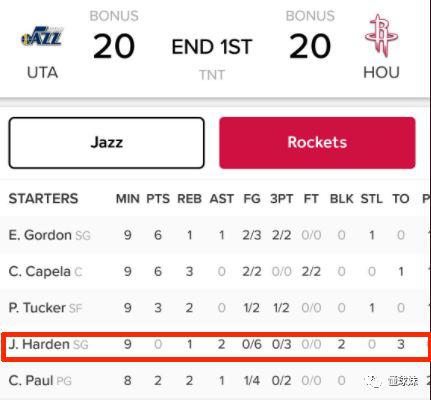Click the Utah Jazz team logo
This screenshot has height=400, width=431.
[x=42, y=36]
